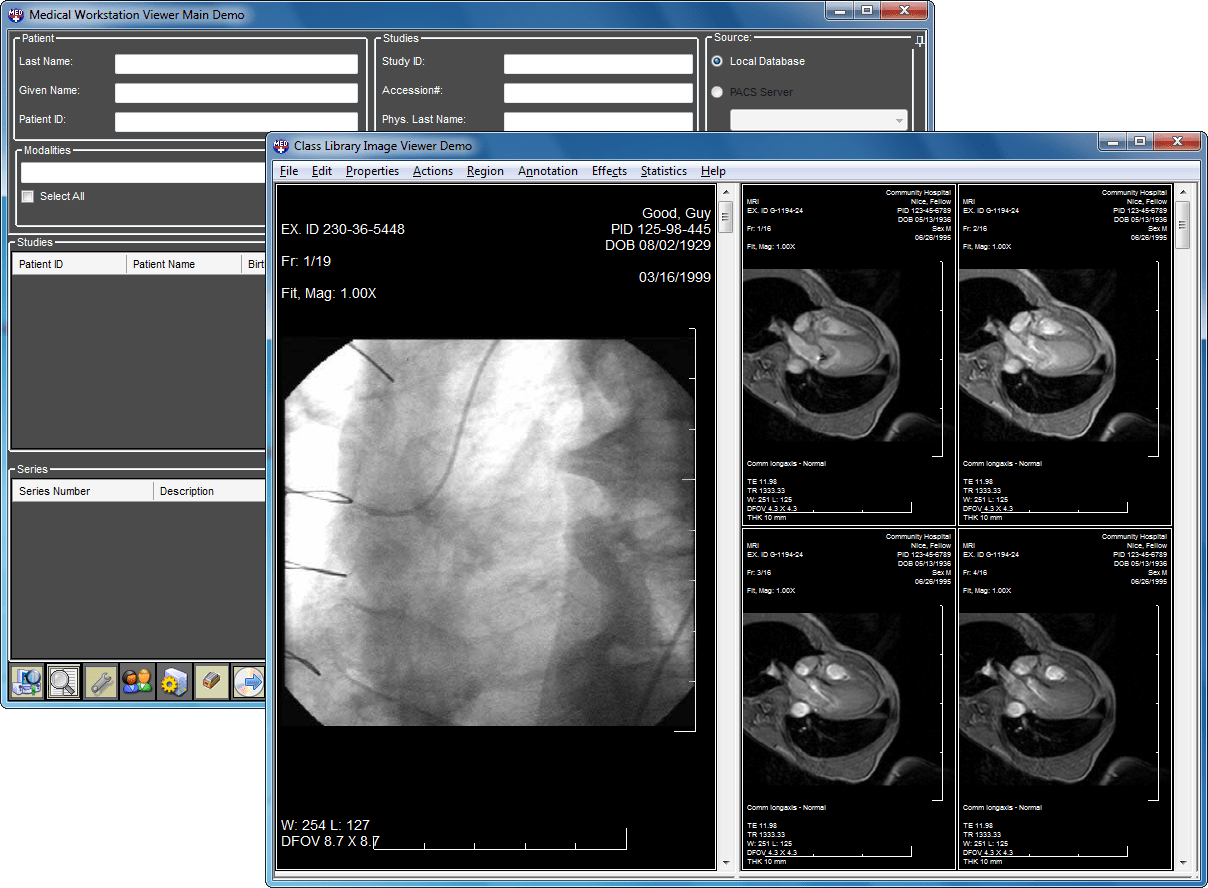1208x888 pixels.
Task: Open the Actions menu
Action: 433,171
